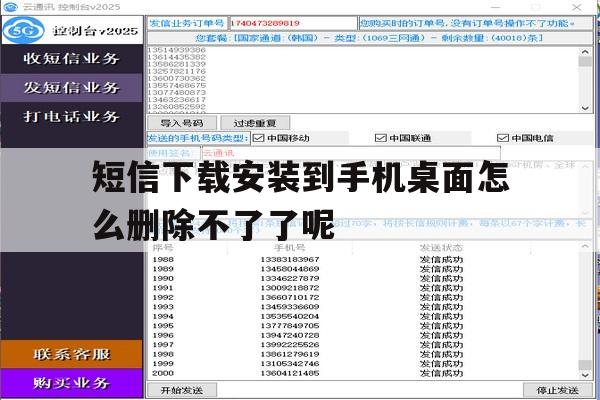
Task: Click the 导入号码 button
Action: point(182,123)
